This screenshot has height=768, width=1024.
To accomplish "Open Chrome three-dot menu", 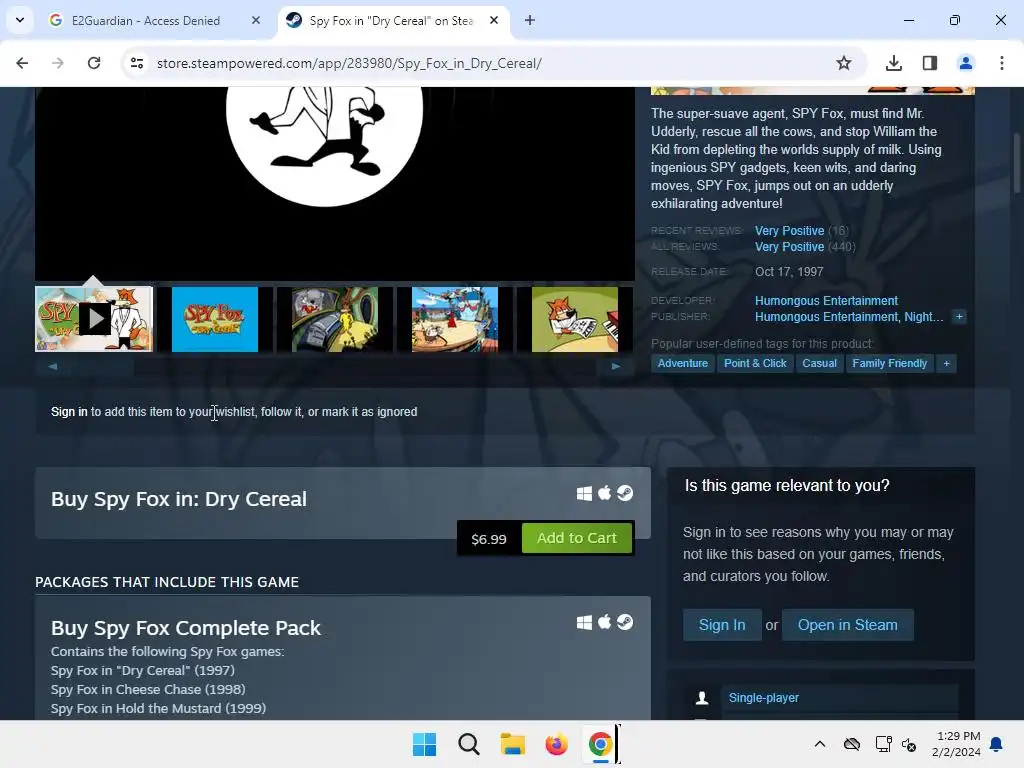I will click(x=1002, y=63).
